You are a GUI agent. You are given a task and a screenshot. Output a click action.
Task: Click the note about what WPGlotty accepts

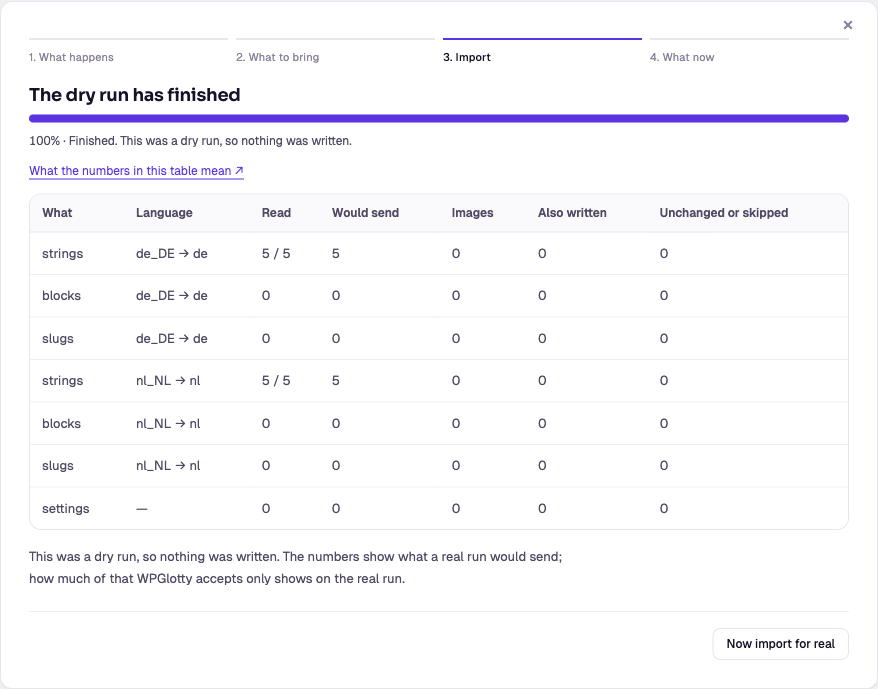296,567
